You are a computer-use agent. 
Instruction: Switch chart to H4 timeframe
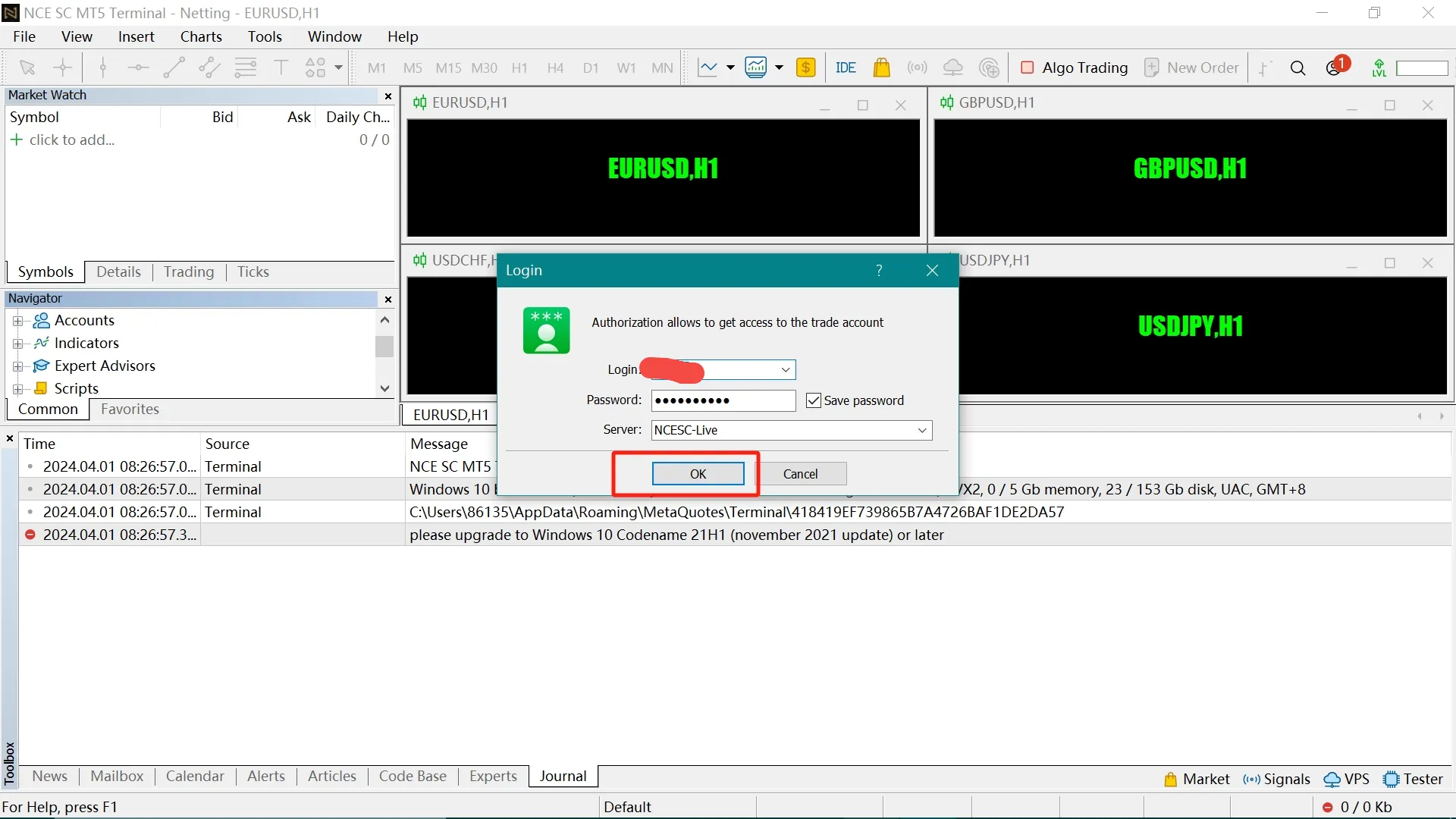556,68
